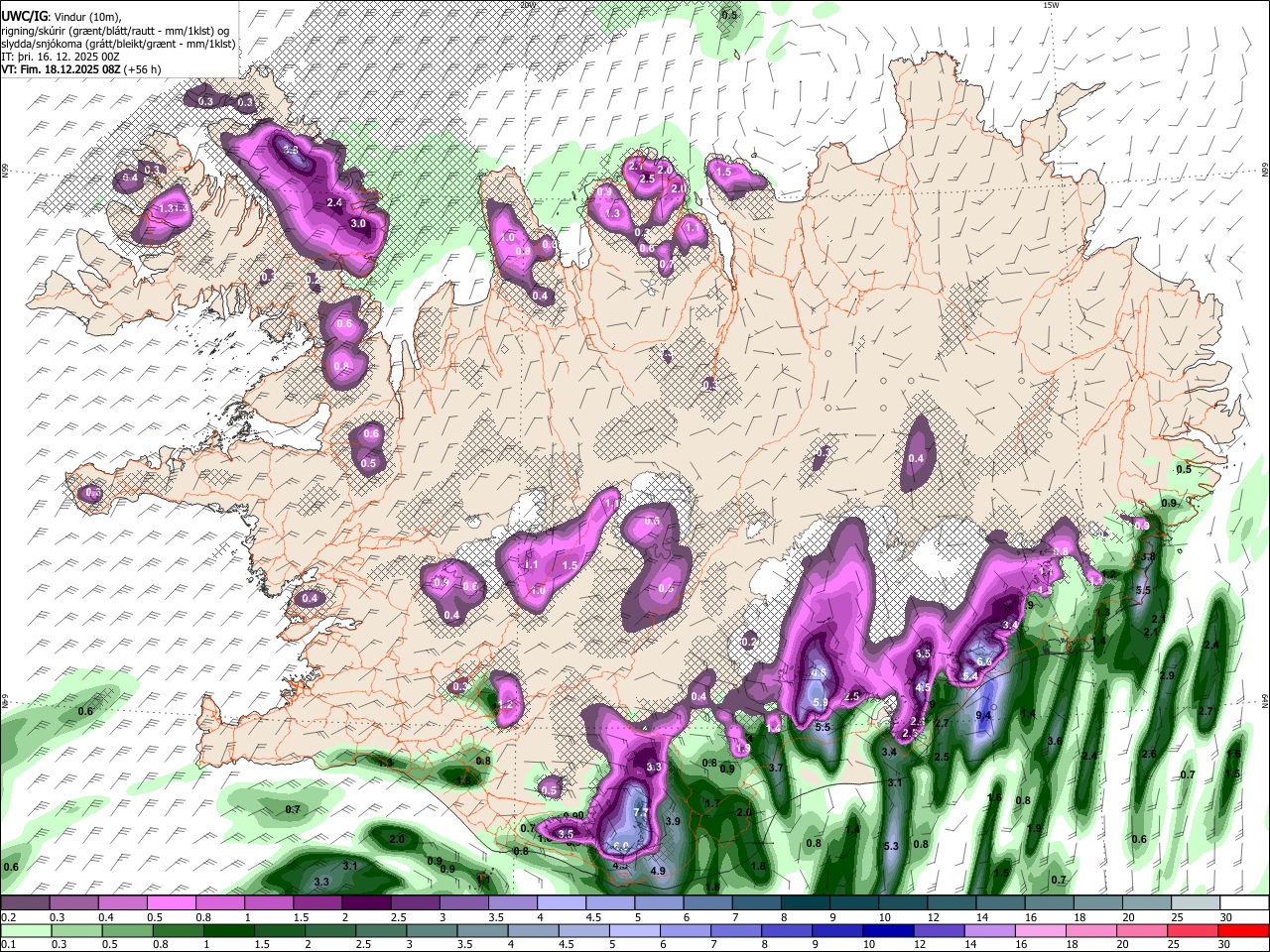Click the '3.0' snowfall value in the Westfjords

(358, 224)
